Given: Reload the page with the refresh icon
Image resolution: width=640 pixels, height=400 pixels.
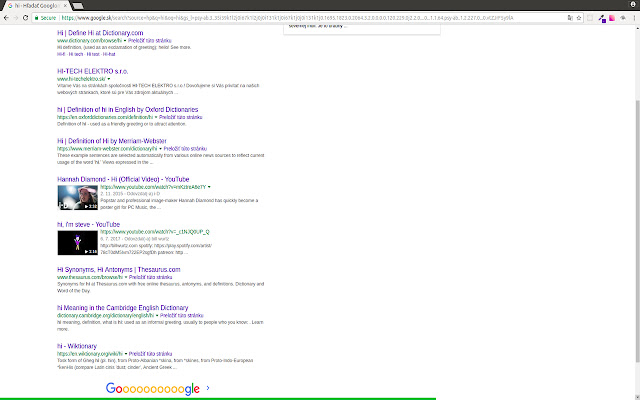Looking at the screenshot, I should point(25,18).
